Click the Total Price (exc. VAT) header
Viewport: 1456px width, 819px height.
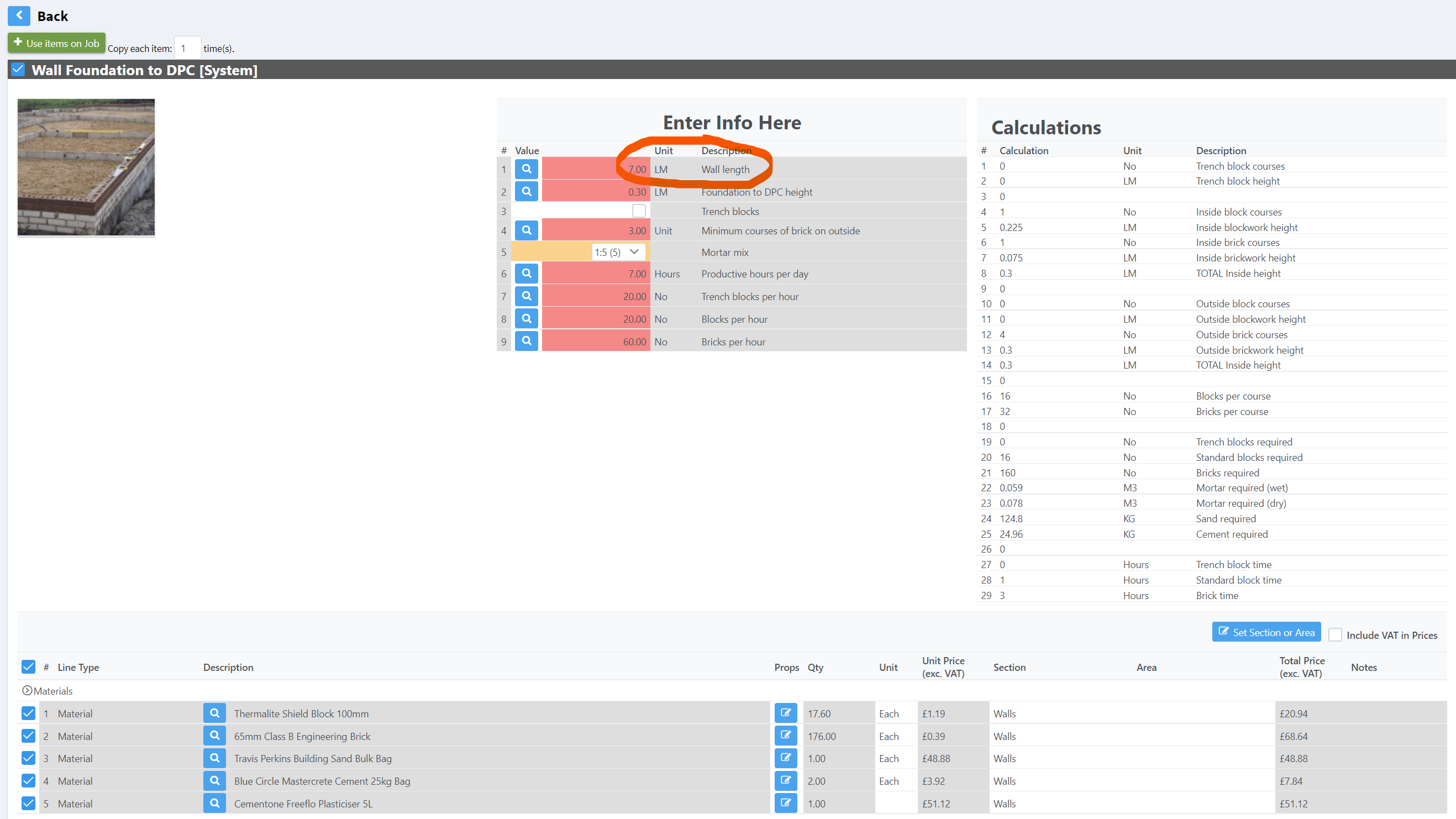click(x=1302, y=667)
